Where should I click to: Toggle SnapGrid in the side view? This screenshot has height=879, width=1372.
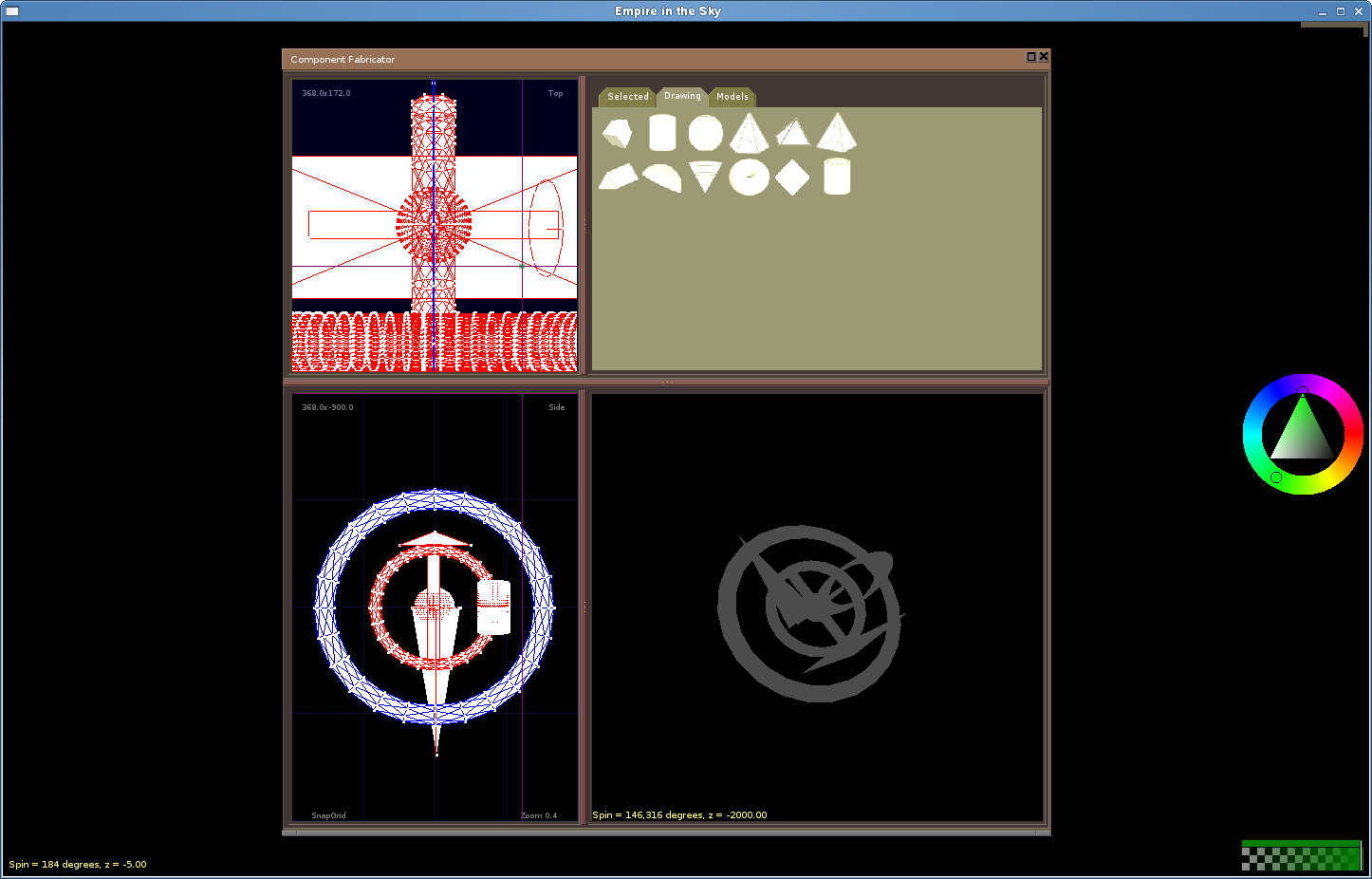click(328, 815)
